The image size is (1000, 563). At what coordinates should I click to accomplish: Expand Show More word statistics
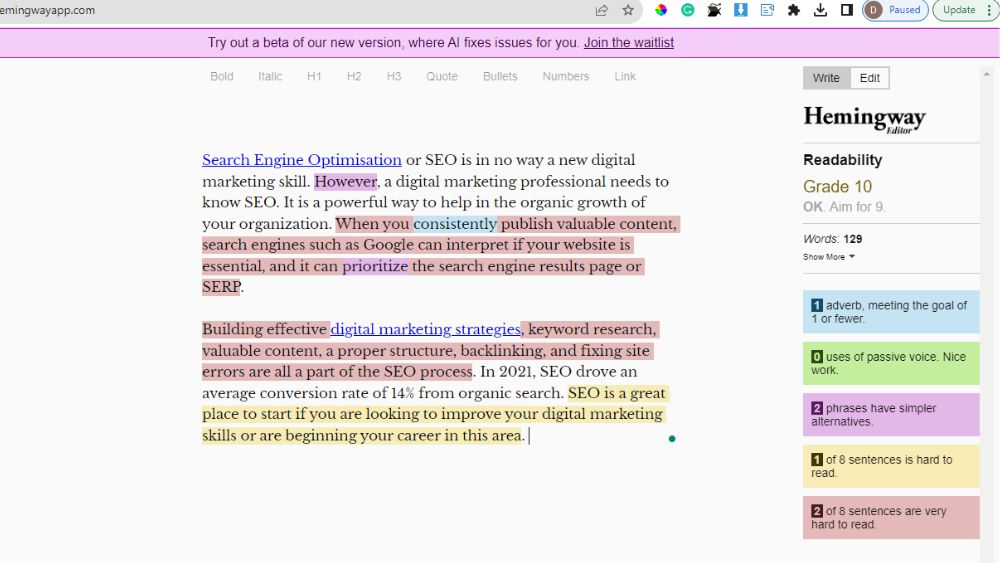point(828,257)
